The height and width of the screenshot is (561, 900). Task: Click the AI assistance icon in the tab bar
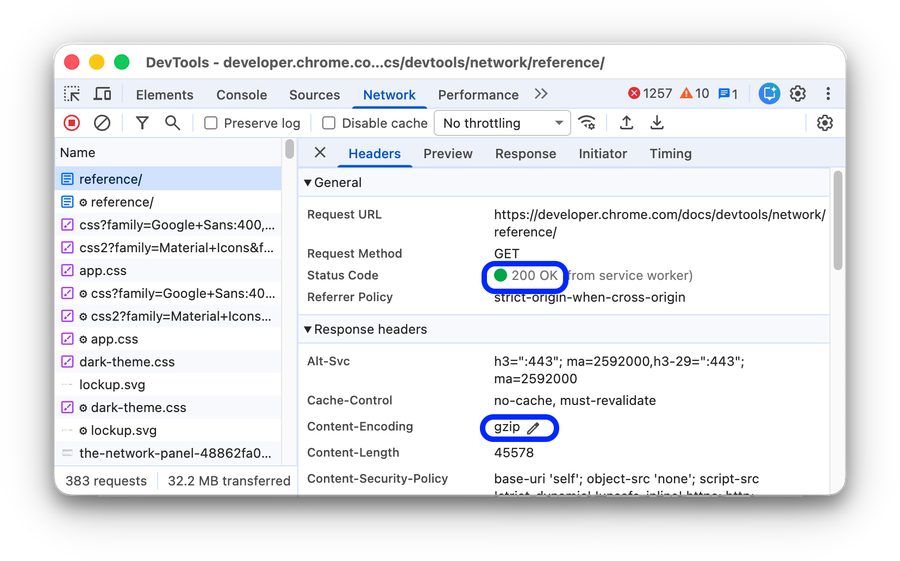pyautogui.click(x=769, y=94)
